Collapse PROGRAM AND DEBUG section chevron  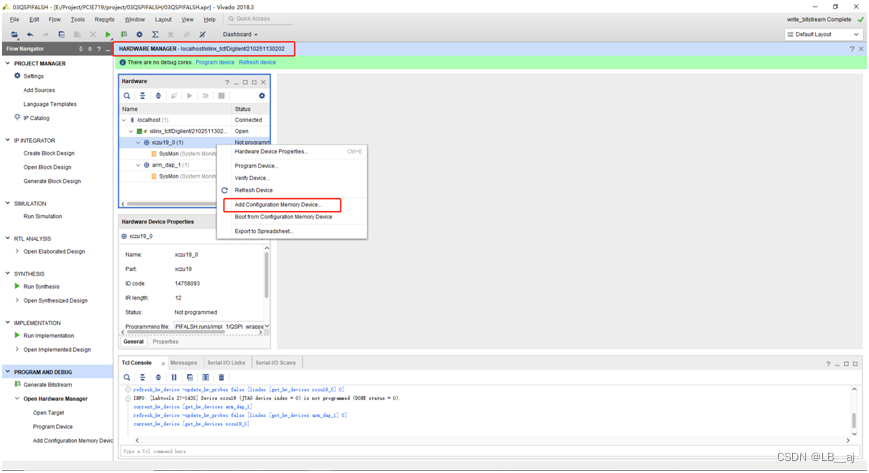click(x=8, y=372)
